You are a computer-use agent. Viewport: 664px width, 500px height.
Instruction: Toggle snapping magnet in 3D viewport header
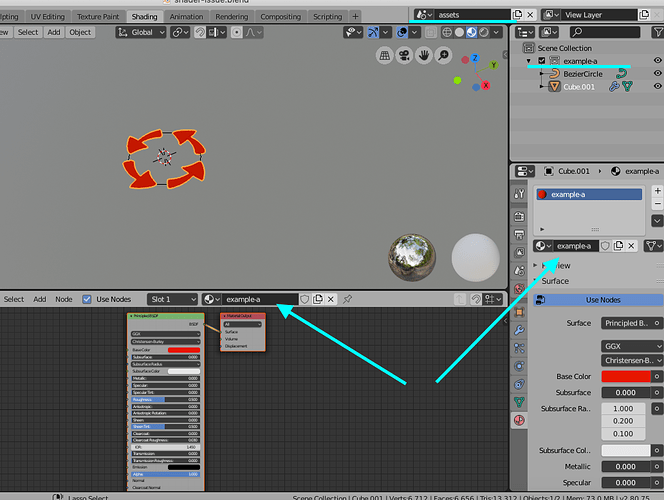(x=200, y=33)
